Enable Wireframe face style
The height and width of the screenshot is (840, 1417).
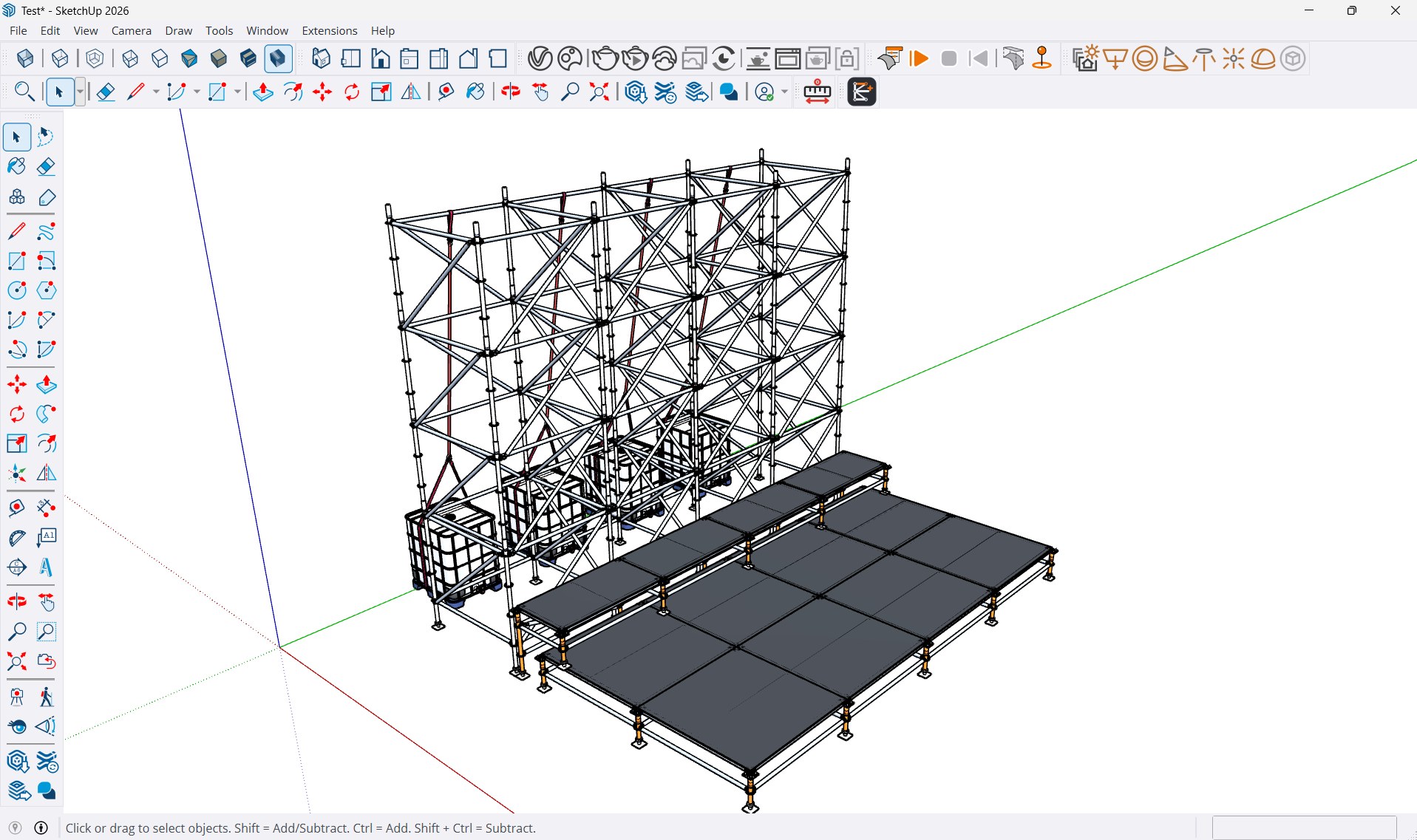click(130, 58)
